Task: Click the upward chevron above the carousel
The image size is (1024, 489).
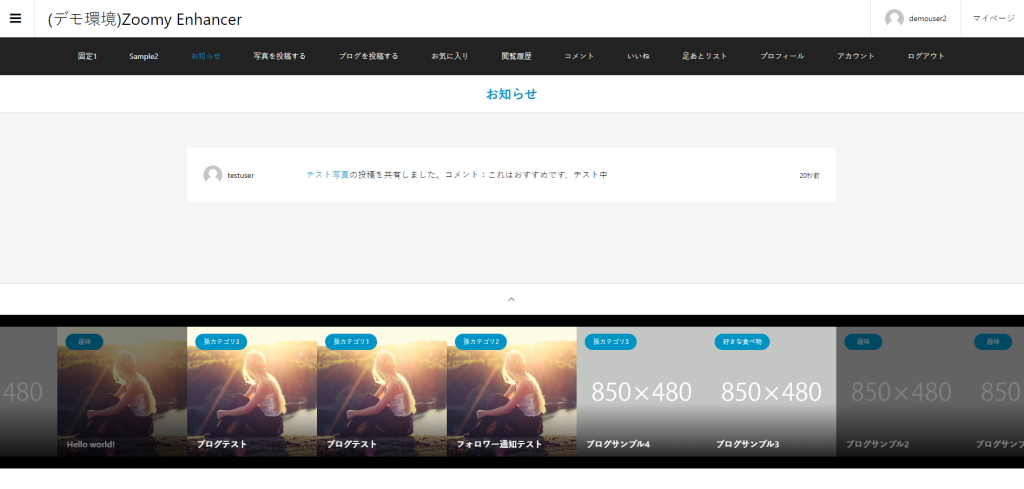Action: (511, 298)
